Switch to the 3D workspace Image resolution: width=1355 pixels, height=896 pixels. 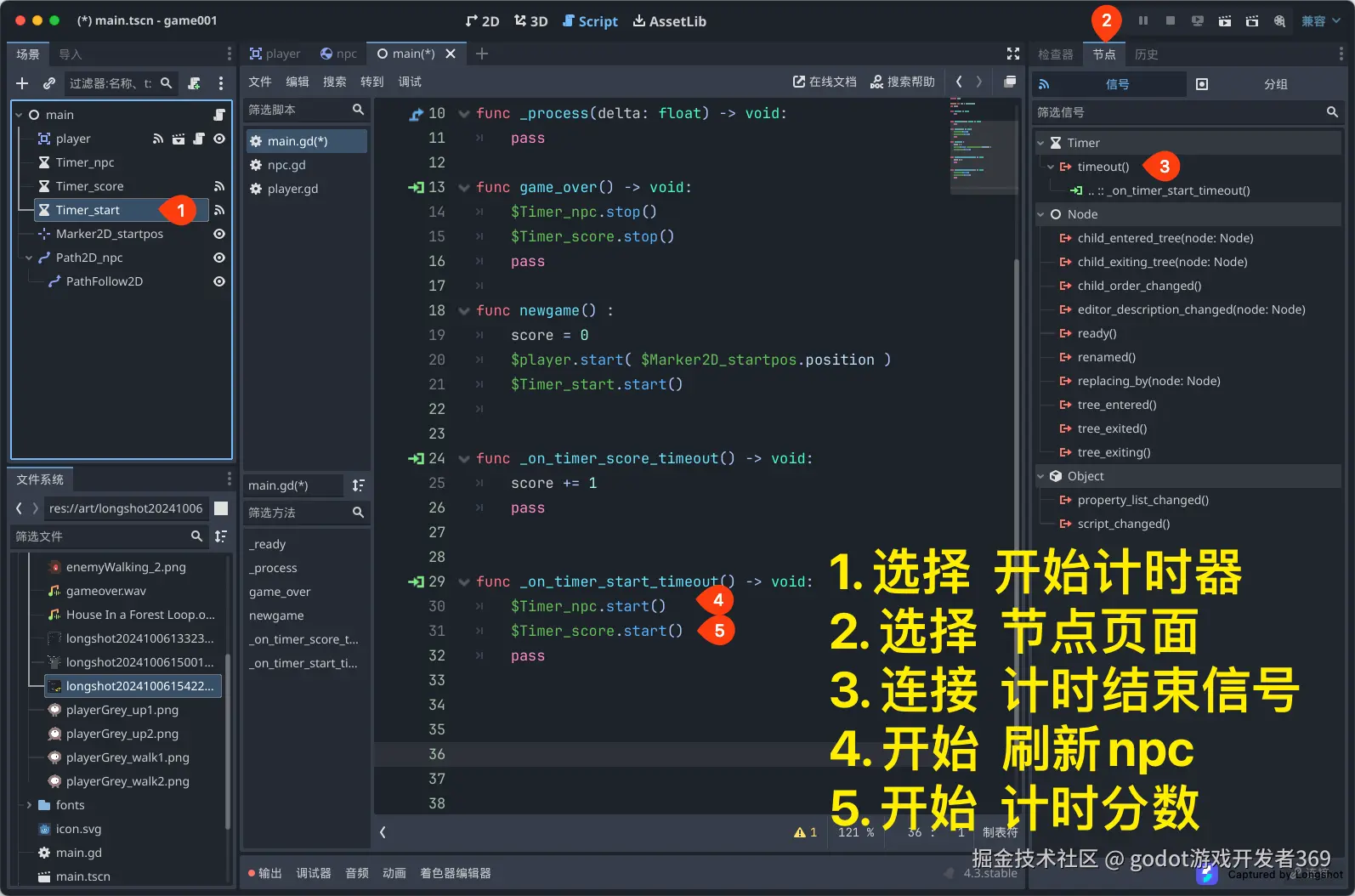530,21
